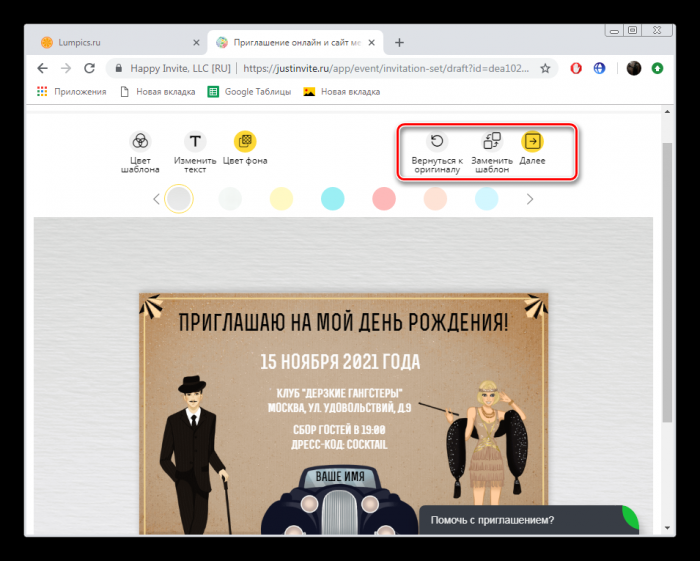The image size is (700, 561).
Task: Click the ДРЕСС-КОД: COCKTAIL line
Action: (x=339, y=445)
